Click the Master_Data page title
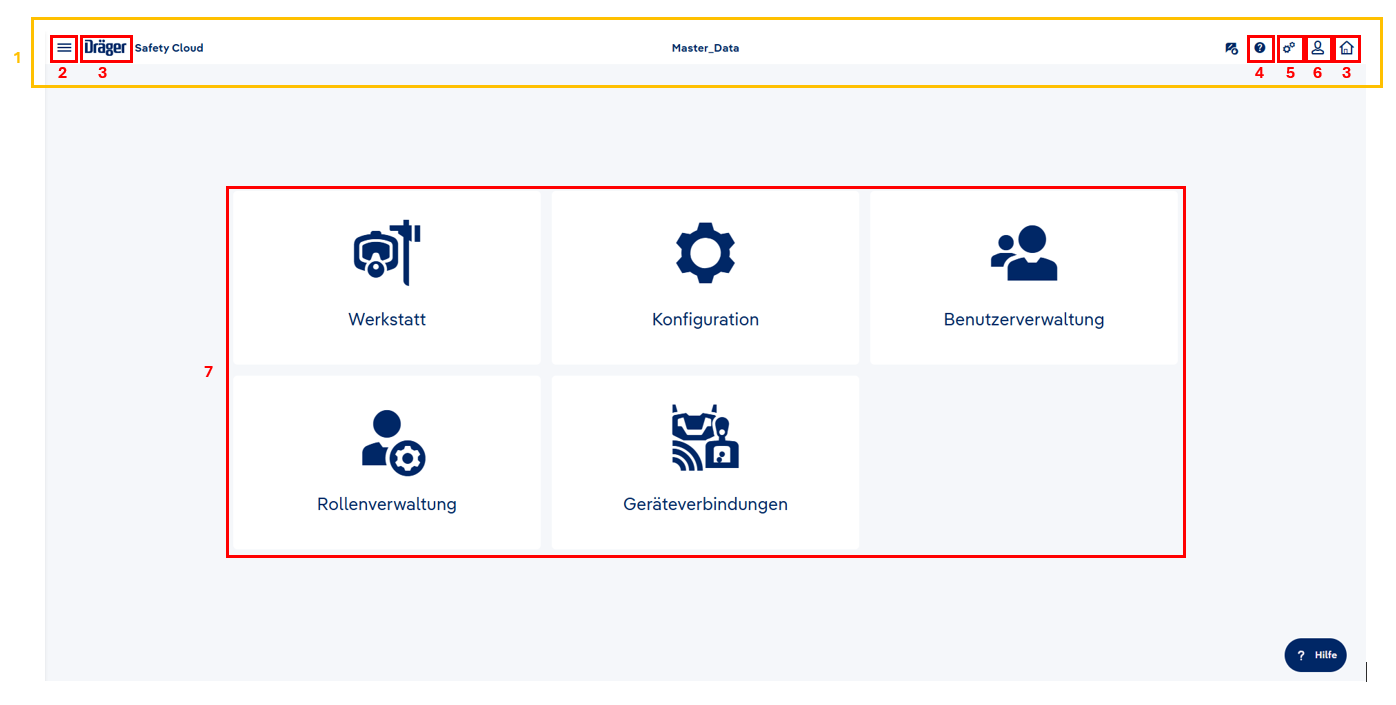This screenshot has height=705, width=1396. click(705, 48)
